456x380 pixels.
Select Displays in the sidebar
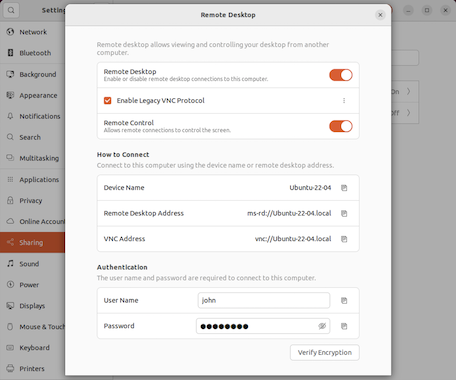point(33,306)
